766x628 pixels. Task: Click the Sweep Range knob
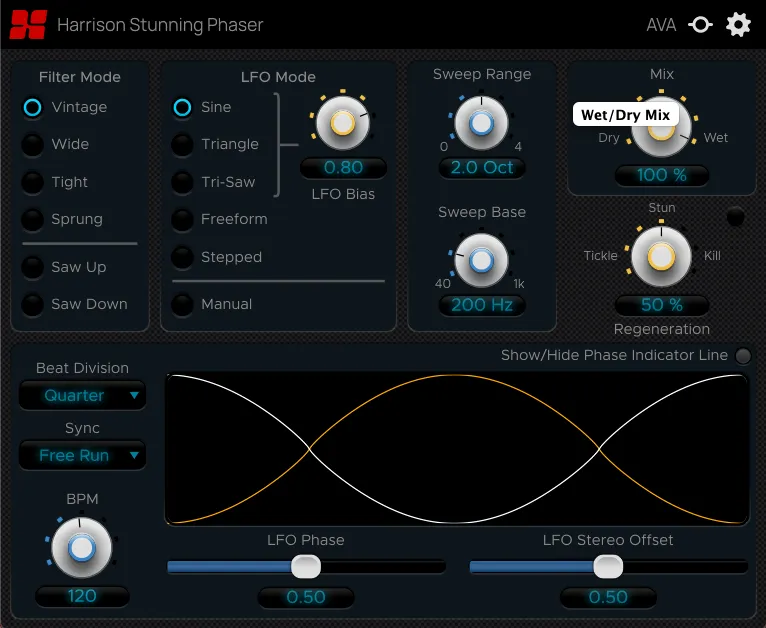tap(481, 123)
